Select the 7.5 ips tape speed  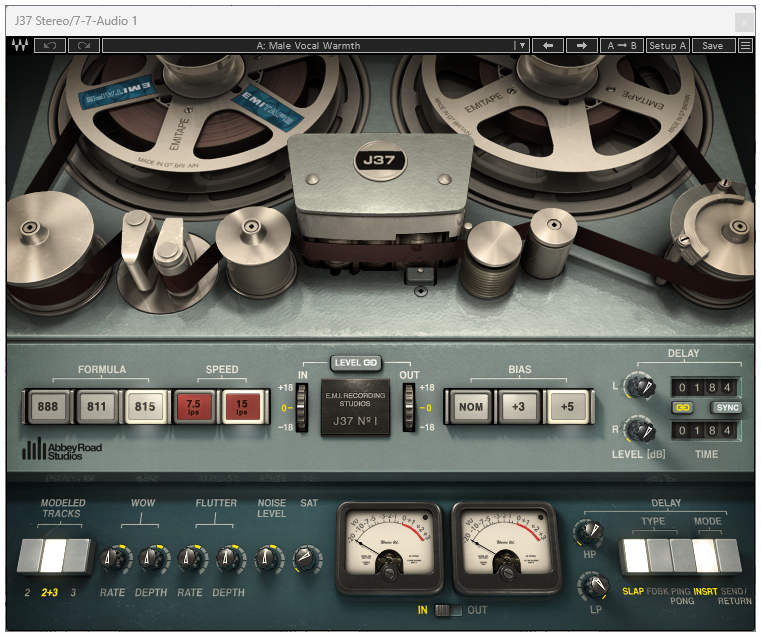[x=195, y=408]
